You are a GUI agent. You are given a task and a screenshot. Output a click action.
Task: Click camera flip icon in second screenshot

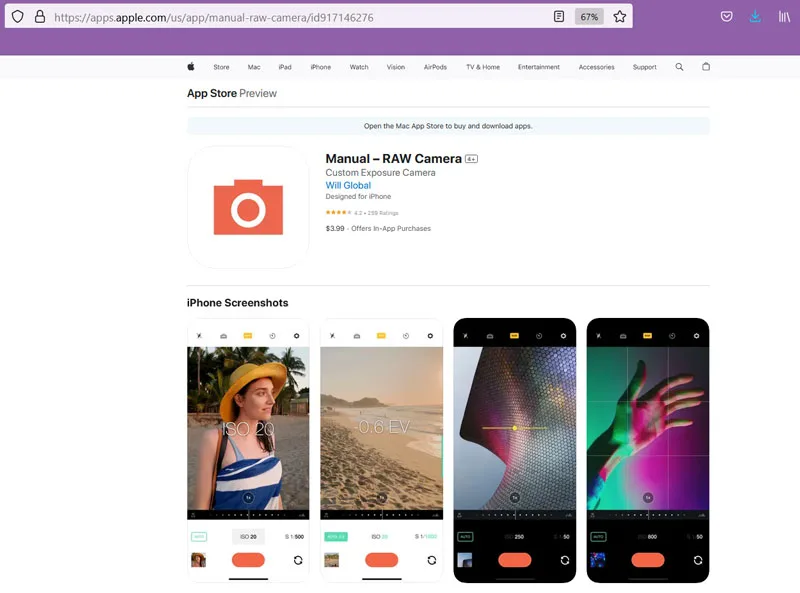coord(432,560)
